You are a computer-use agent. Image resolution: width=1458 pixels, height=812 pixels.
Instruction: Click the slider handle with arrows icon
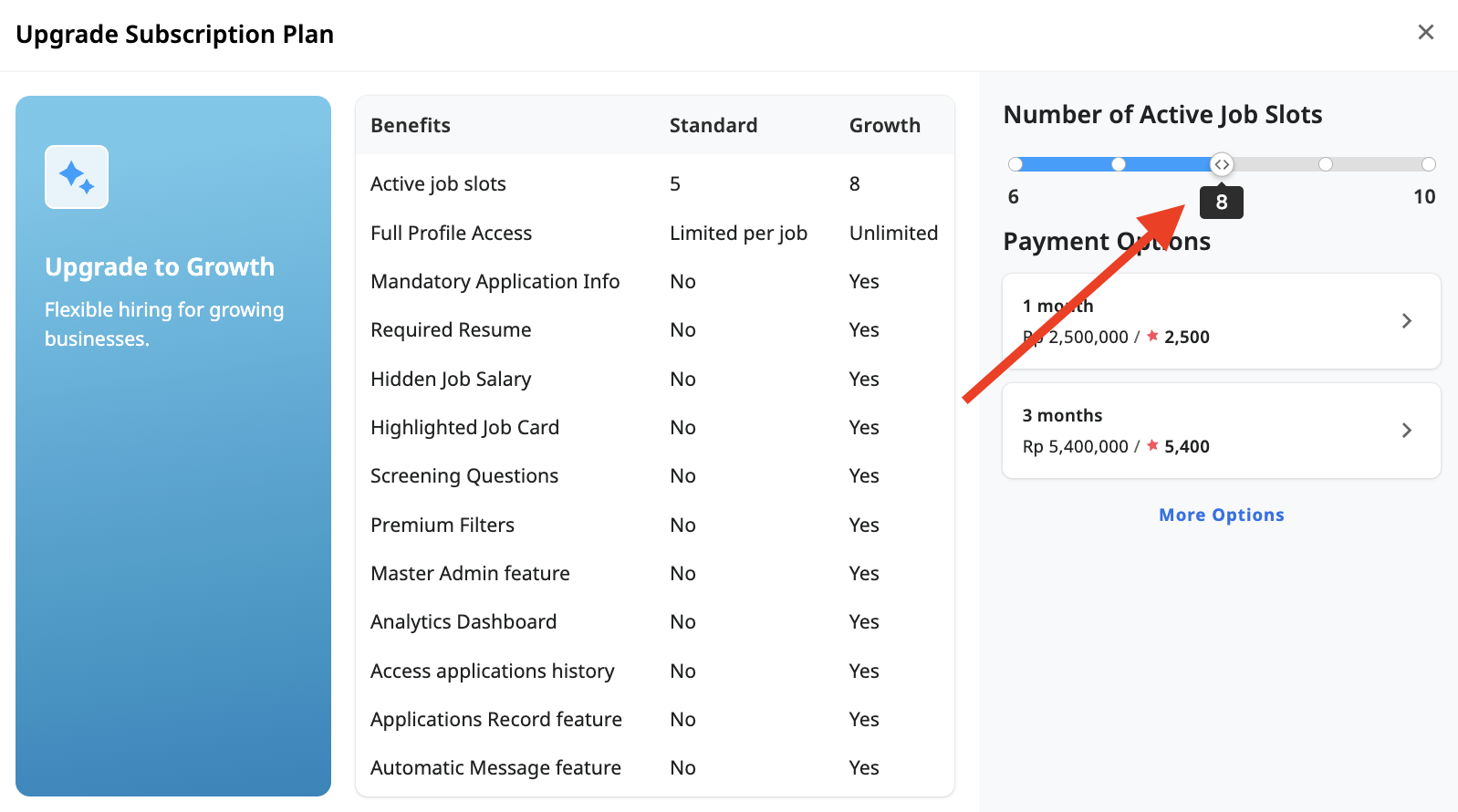(1222, 164)
